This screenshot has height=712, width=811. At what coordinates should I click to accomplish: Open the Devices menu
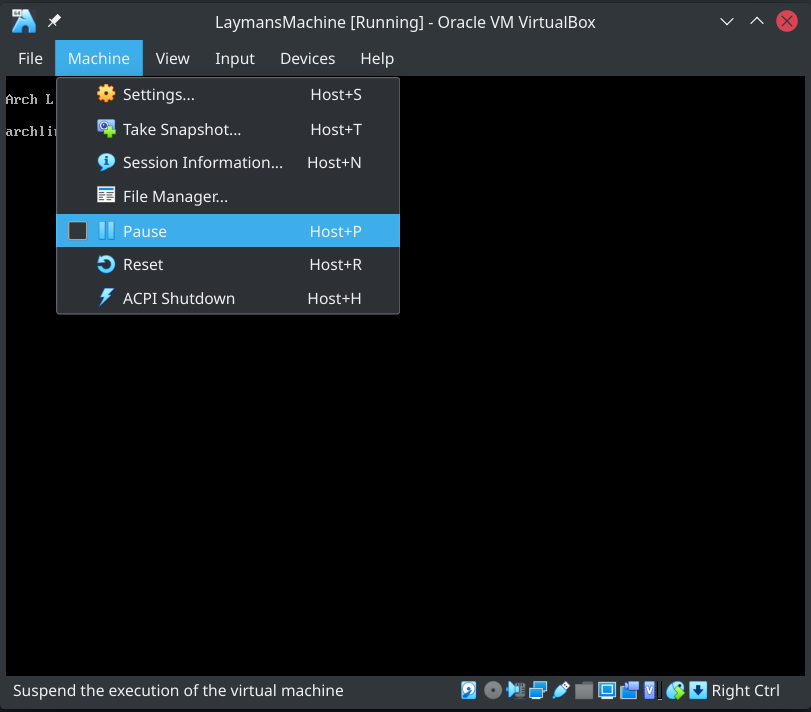point(308,58)
